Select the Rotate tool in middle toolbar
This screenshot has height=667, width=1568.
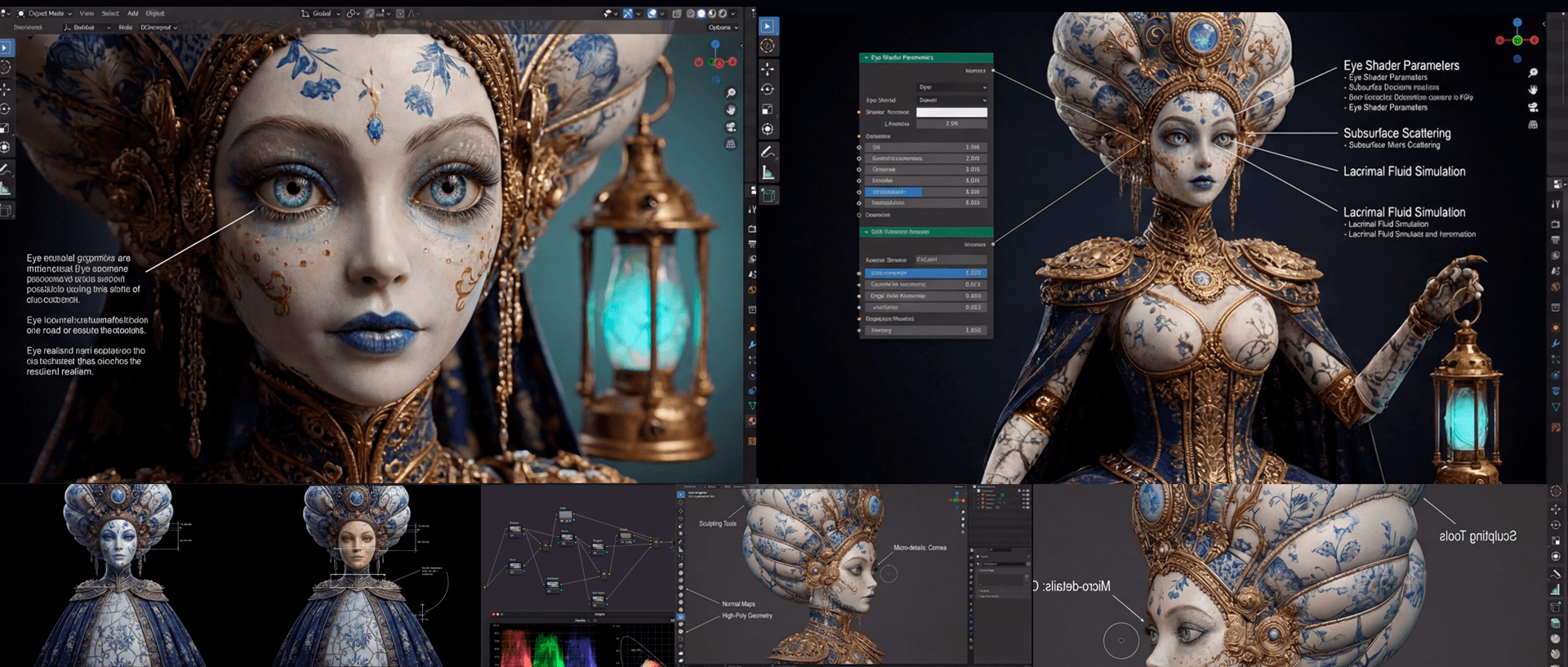coord(768,89)
